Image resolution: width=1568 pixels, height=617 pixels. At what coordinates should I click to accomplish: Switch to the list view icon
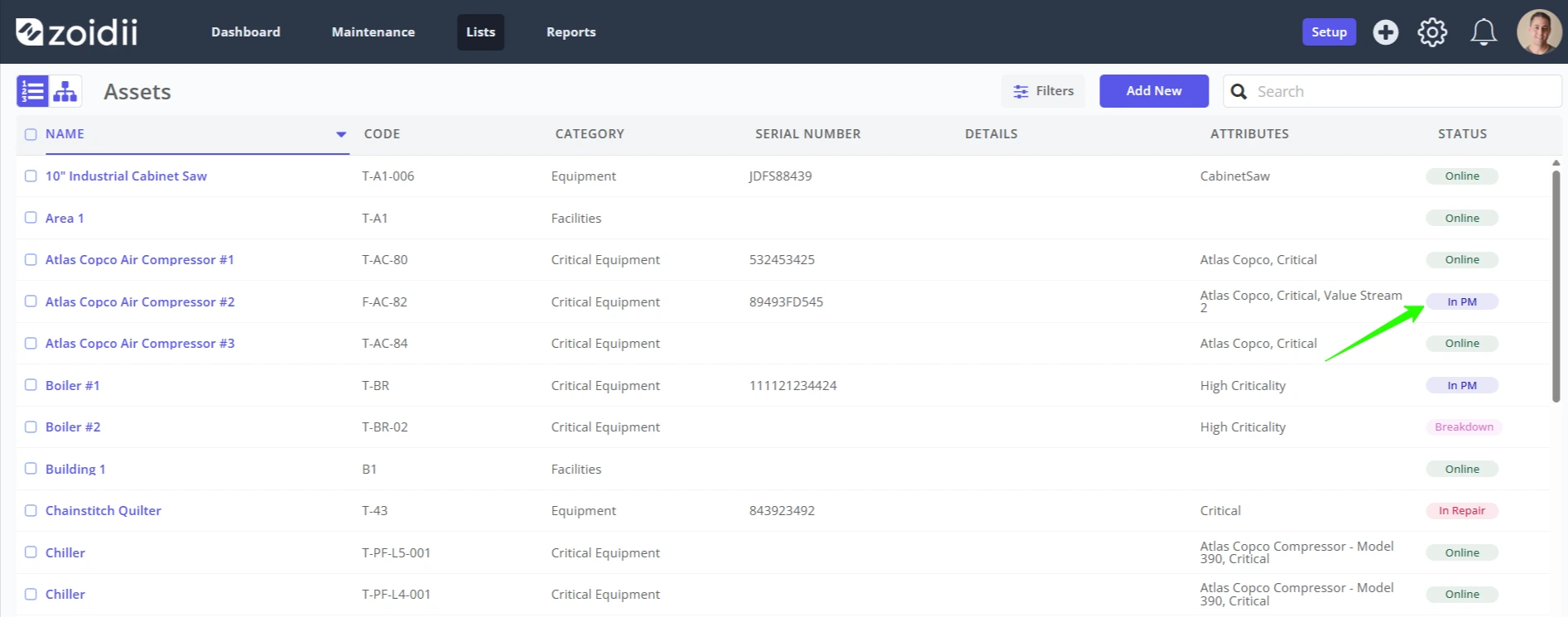32,91
